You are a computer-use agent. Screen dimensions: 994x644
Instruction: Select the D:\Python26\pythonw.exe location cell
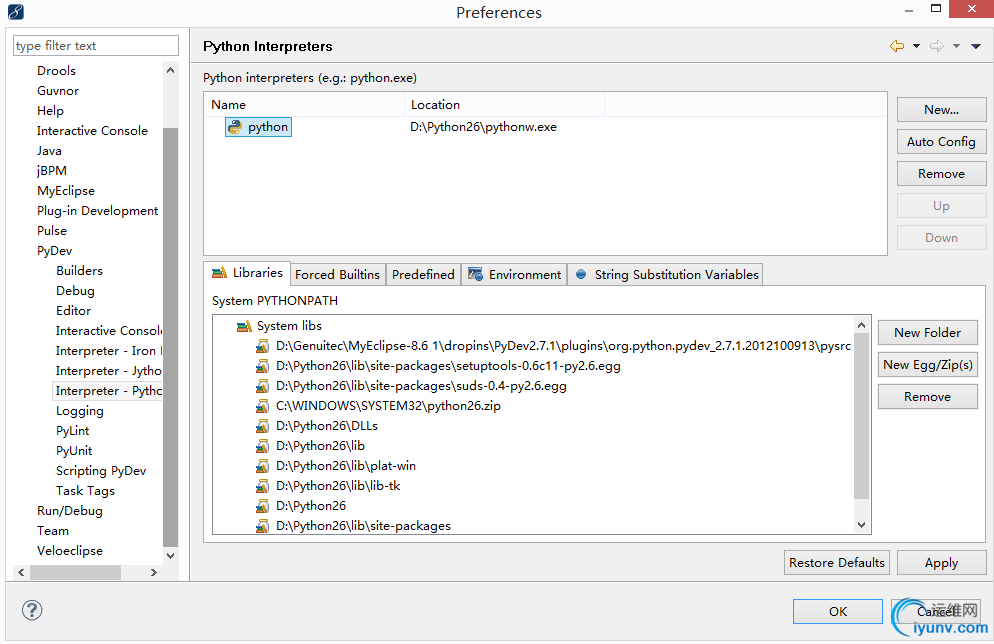tap(483, 127)
